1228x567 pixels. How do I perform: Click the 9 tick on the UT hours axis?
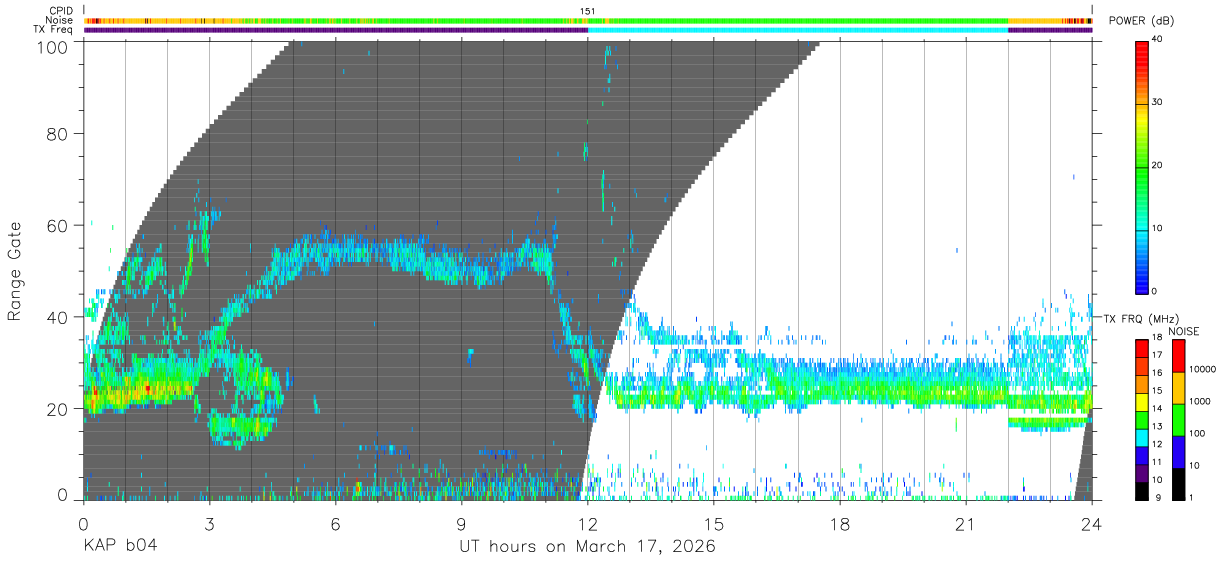click(462, 524)
